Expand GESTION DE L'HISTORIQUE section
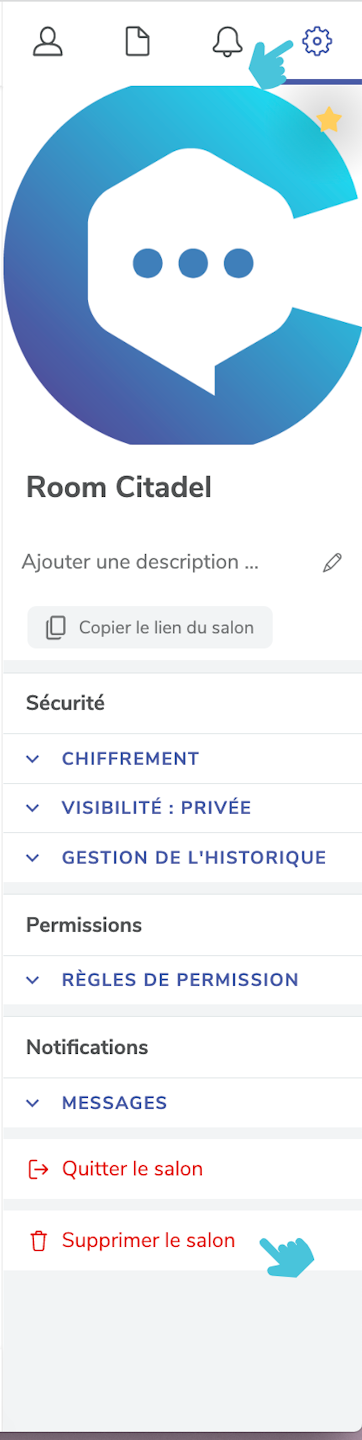362x1440 pixels. coord(181,858)
